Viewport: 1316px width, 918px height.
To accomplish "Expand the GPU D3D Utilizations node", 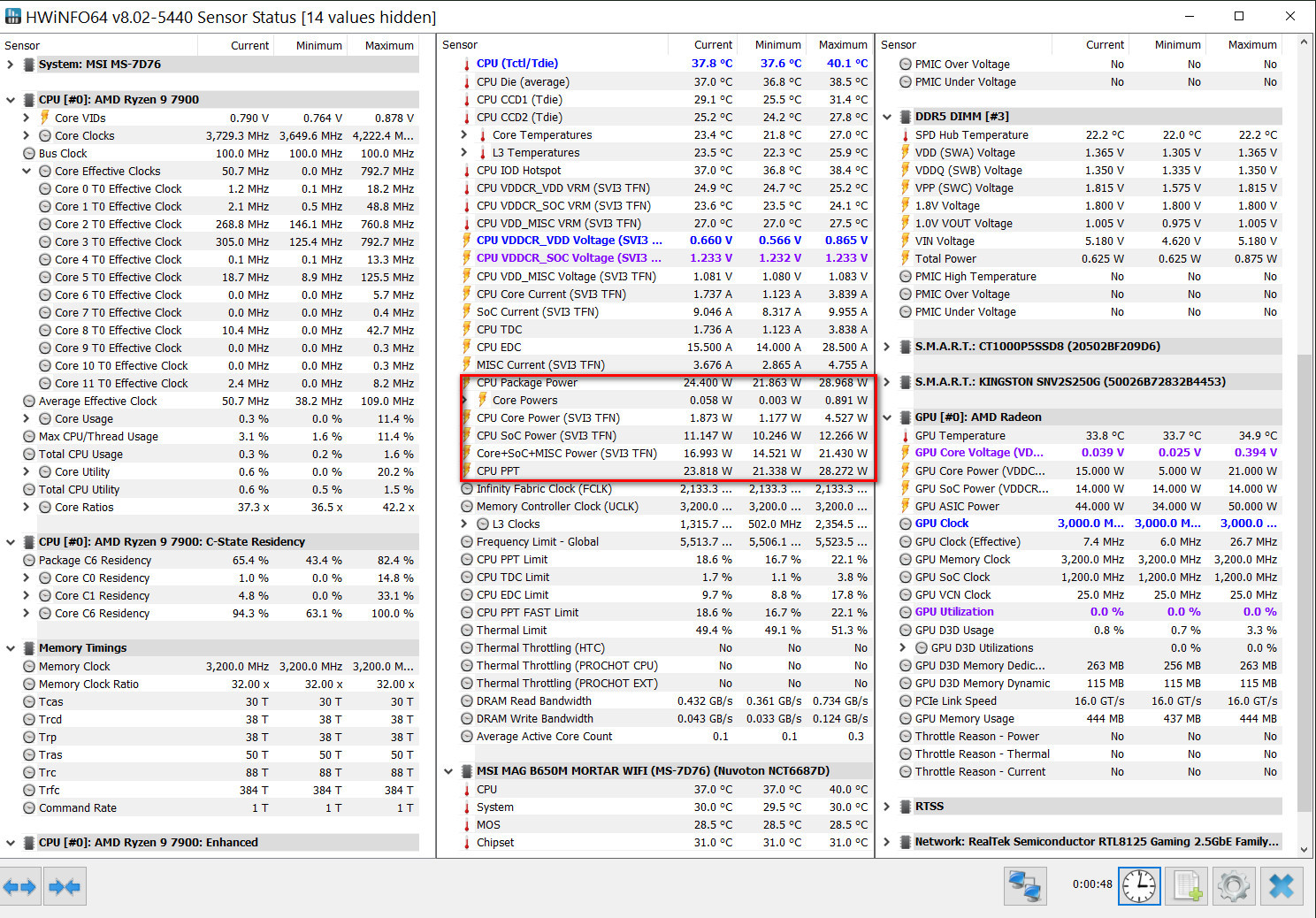I will coord(903,648).
